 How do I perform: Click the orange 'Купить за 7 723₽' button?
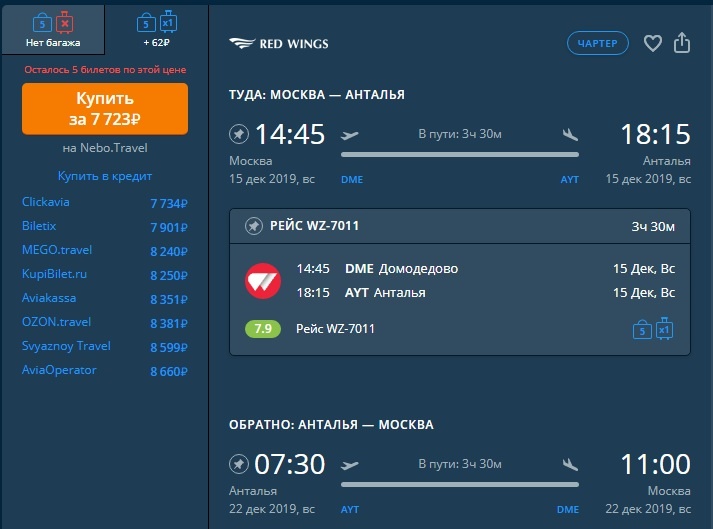click(105, 109)
